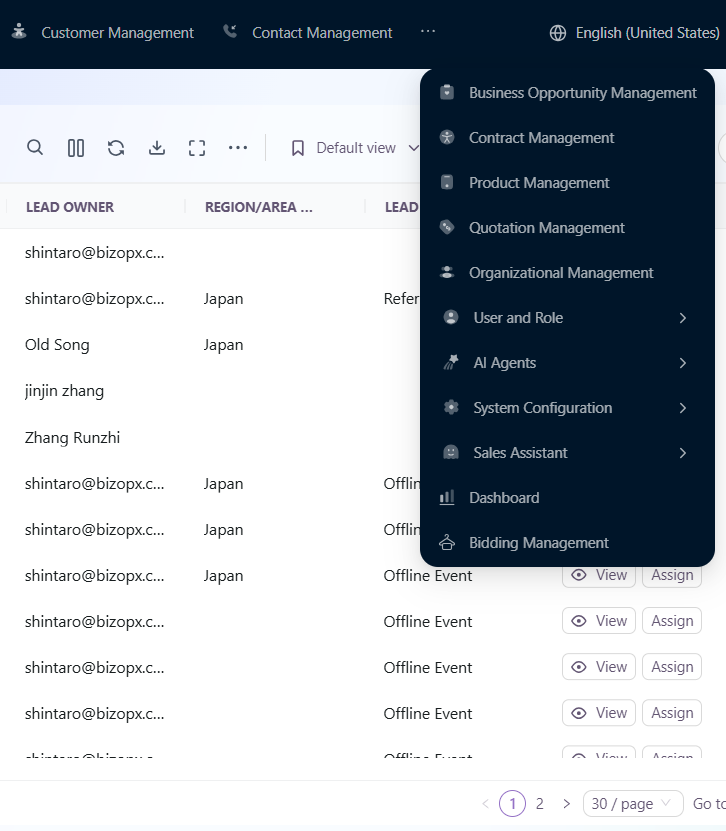Click the globe language icon
726x831 pixels.
pos(557,33)
